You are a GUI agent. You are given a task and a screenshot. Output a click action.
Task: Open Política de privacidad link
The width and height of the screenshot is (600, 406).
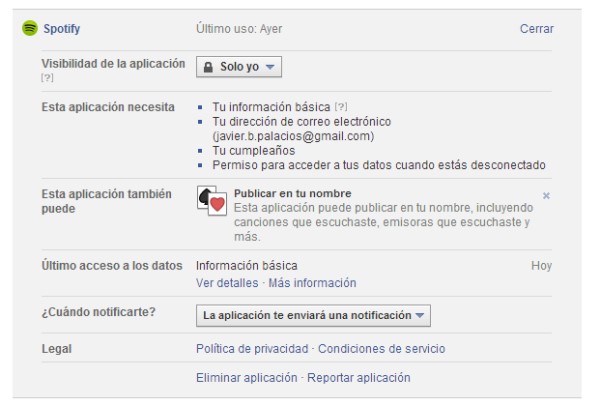click(252, 349)
